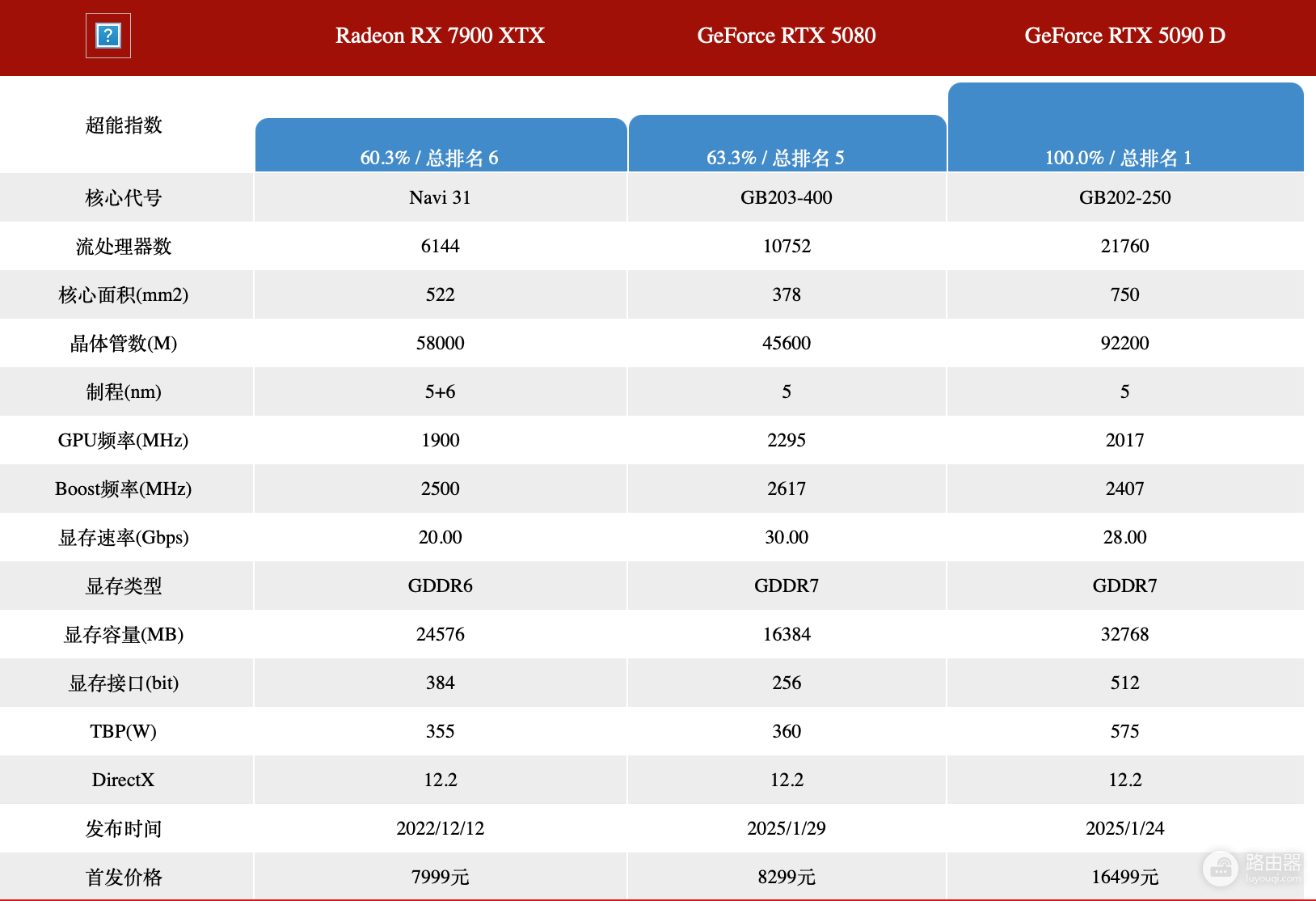Click the 流处理器数 row label
1316x901 pixels.
tap(124, 247)
